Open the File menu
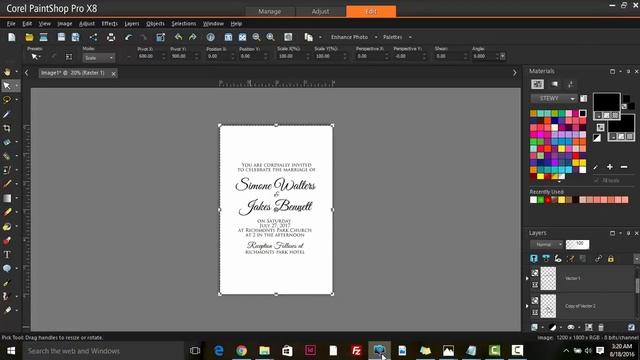 (11, 24)
